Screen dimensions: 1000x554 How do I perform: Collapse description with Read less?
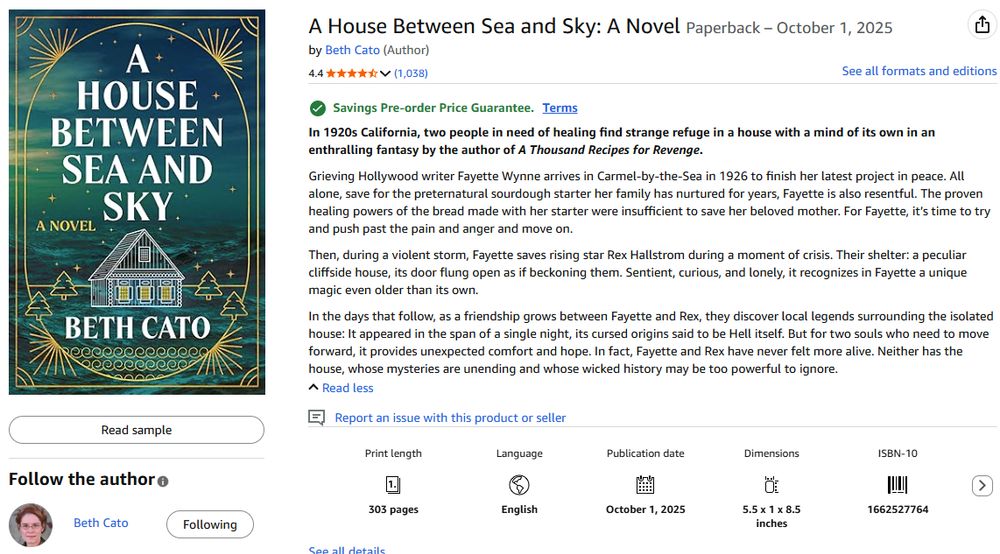(347, 388)
